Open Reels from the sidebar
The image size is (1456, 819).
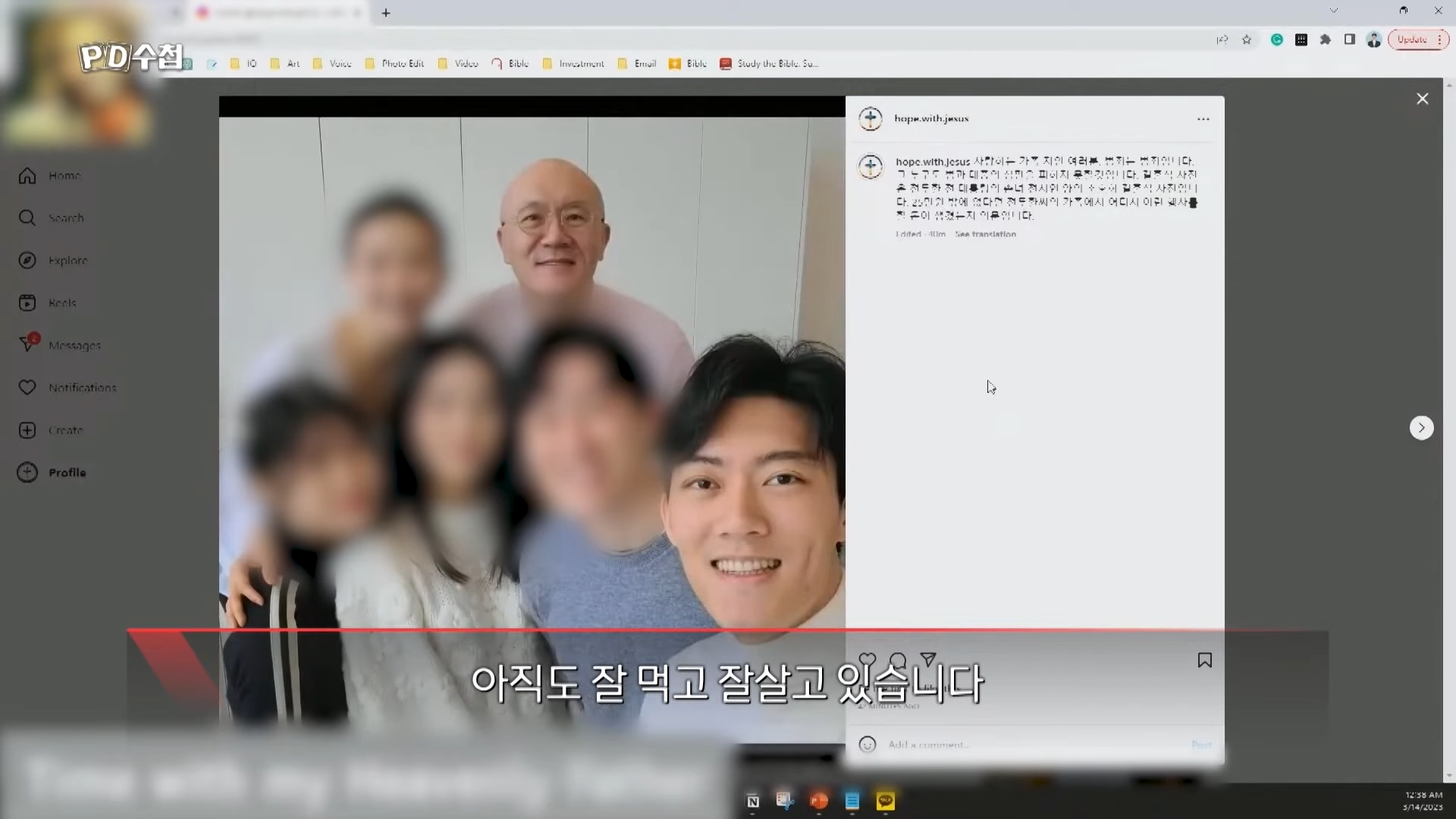[48, 303]
